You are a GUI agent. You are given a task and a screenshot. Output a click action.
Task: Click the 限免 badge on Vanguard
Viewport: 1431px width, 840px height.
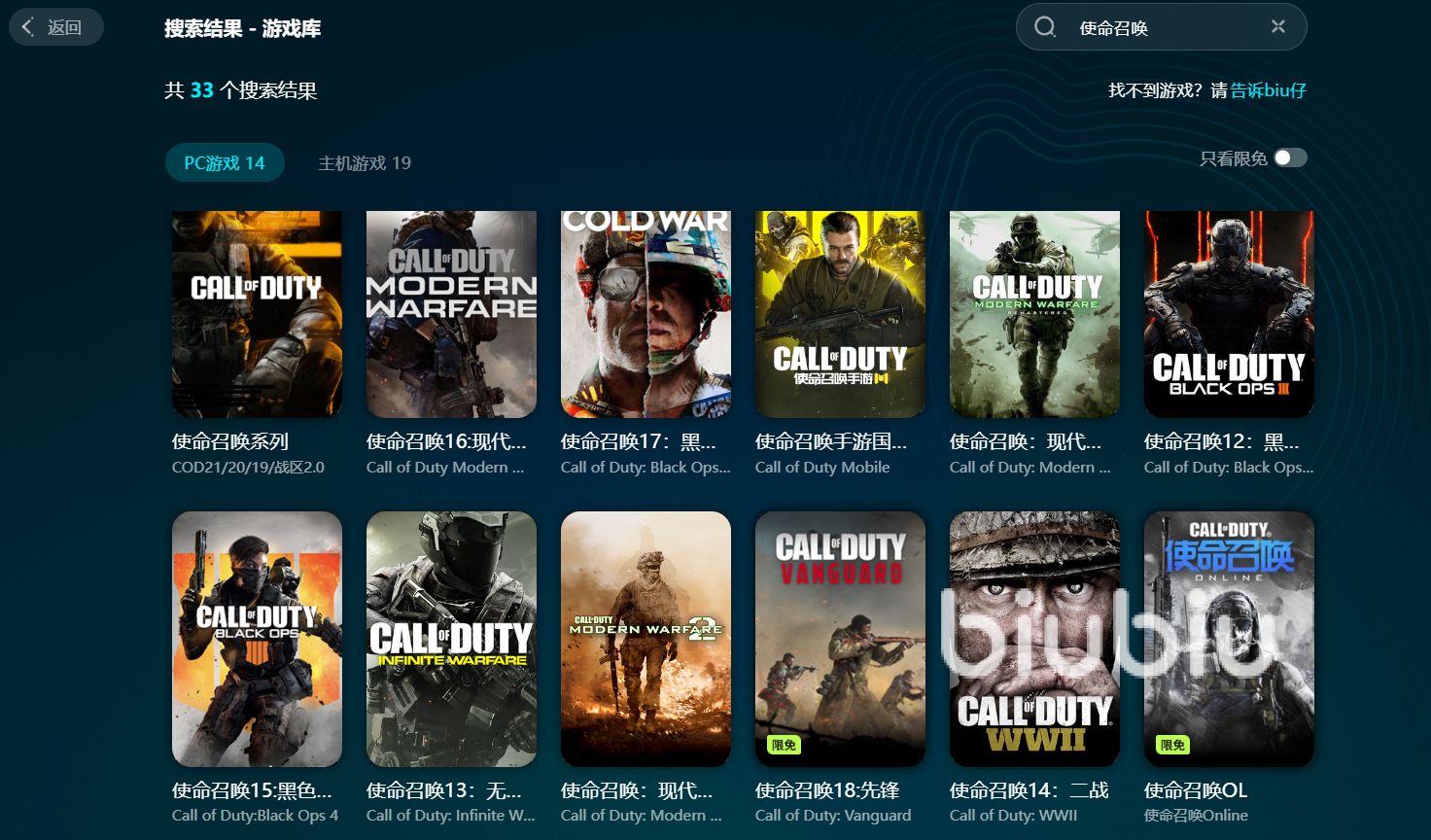[784, 745]
